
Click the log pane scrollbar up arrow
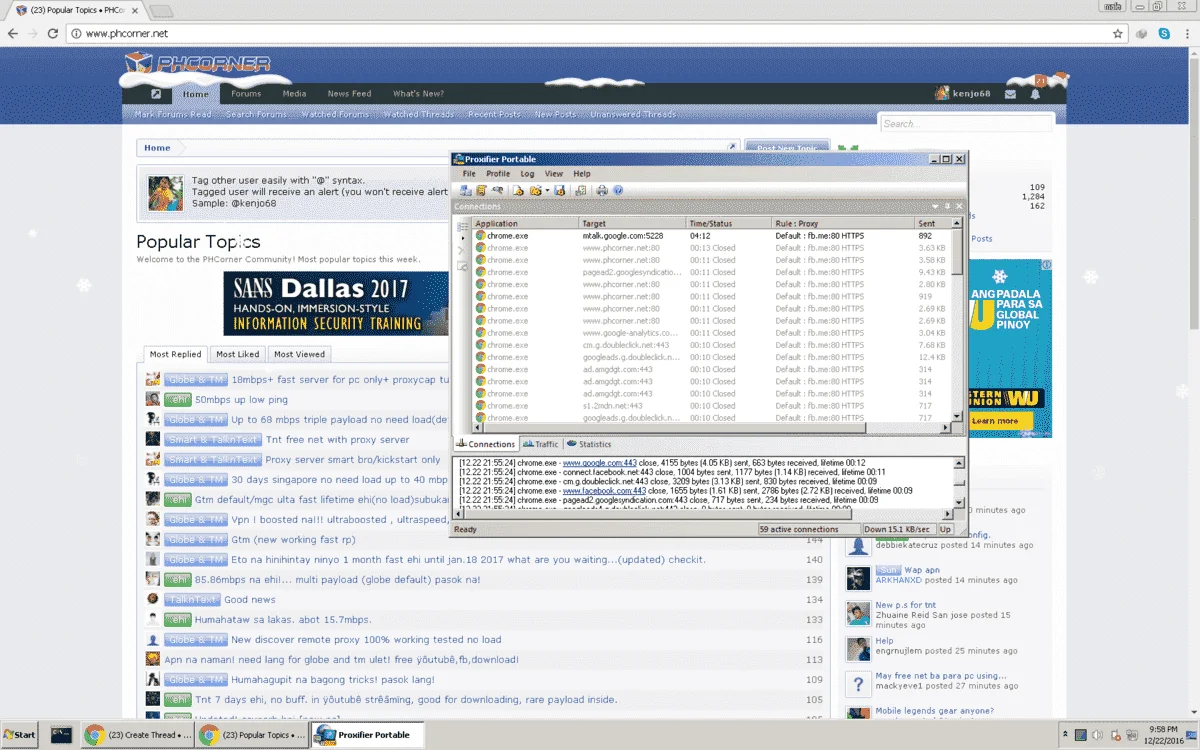961,463
